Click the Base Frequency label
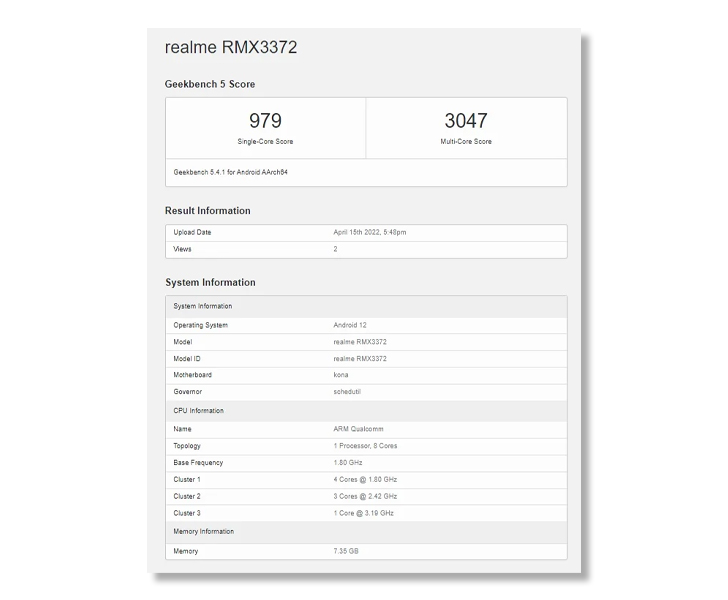This screenshot has width=728, height=600. [198, 463]
